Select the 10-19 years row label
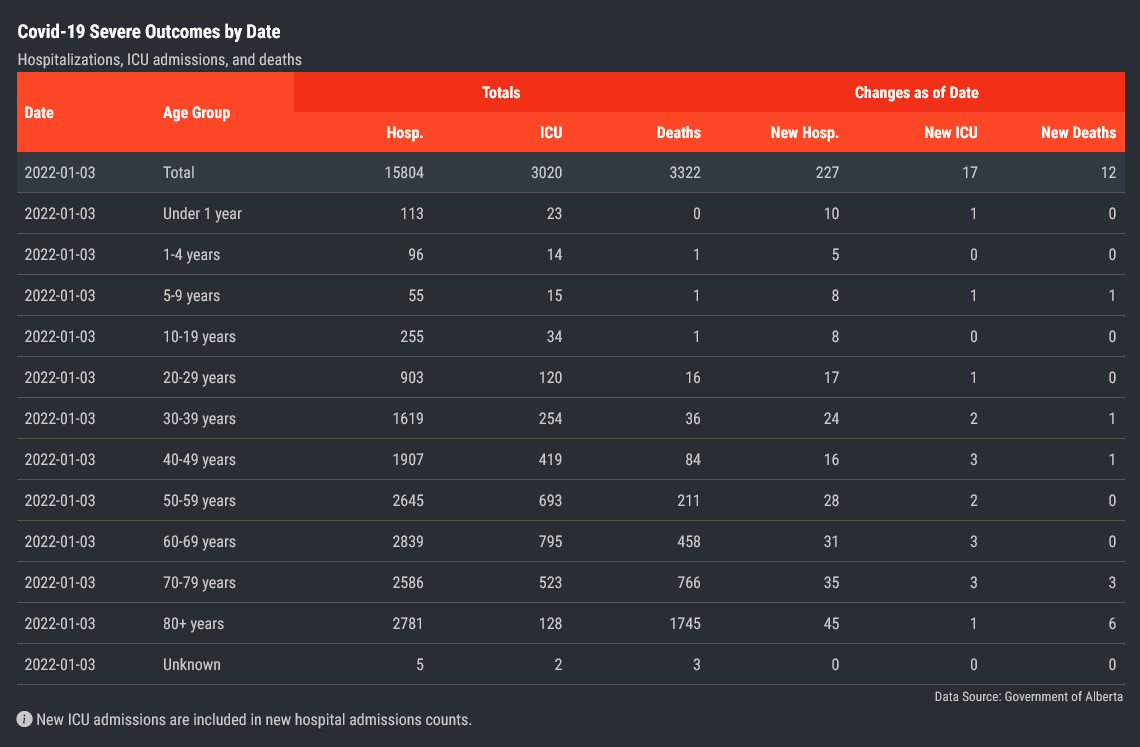This screenshot has width=1140, height=747. (x=199, y=337)
